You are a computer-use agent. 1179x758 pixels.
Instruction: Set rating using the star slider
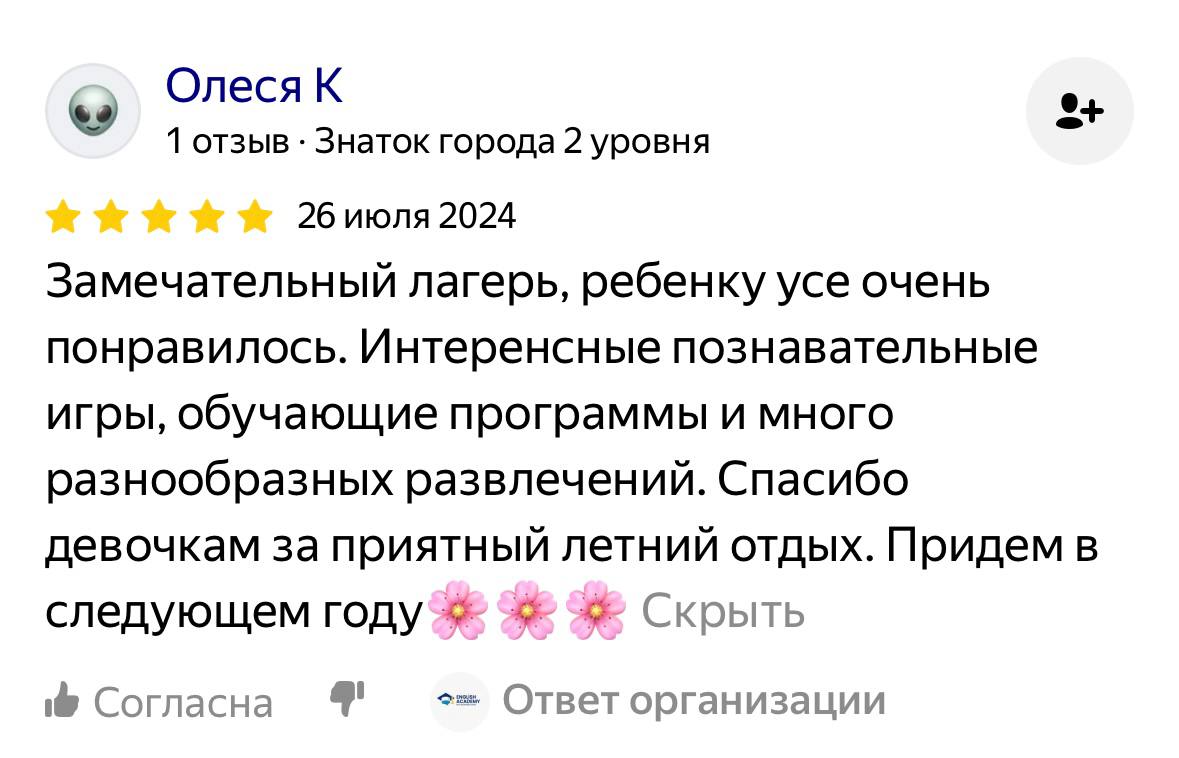tap(159, 215)
